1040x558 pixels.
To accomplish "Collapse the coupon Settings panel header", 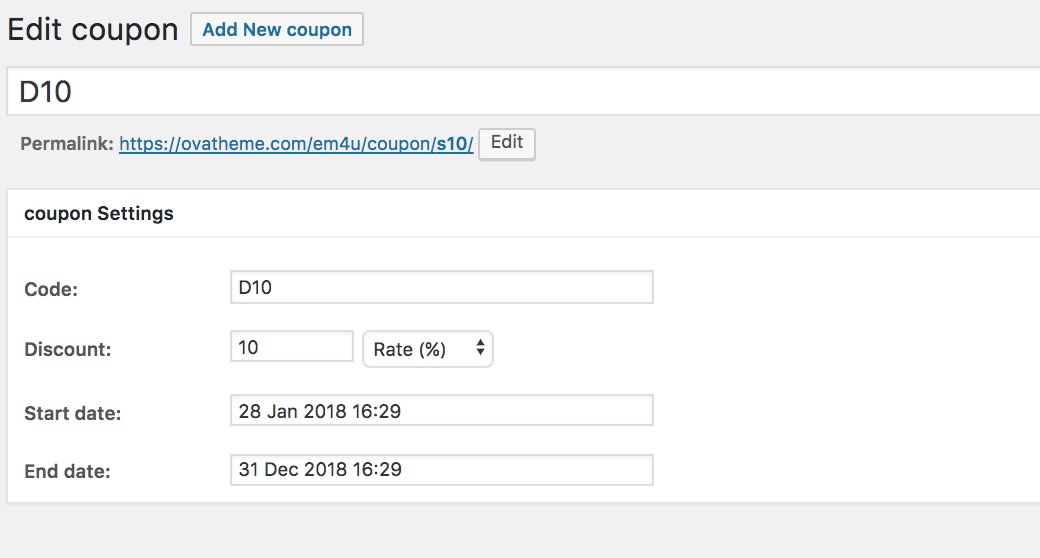I will 520,213.
